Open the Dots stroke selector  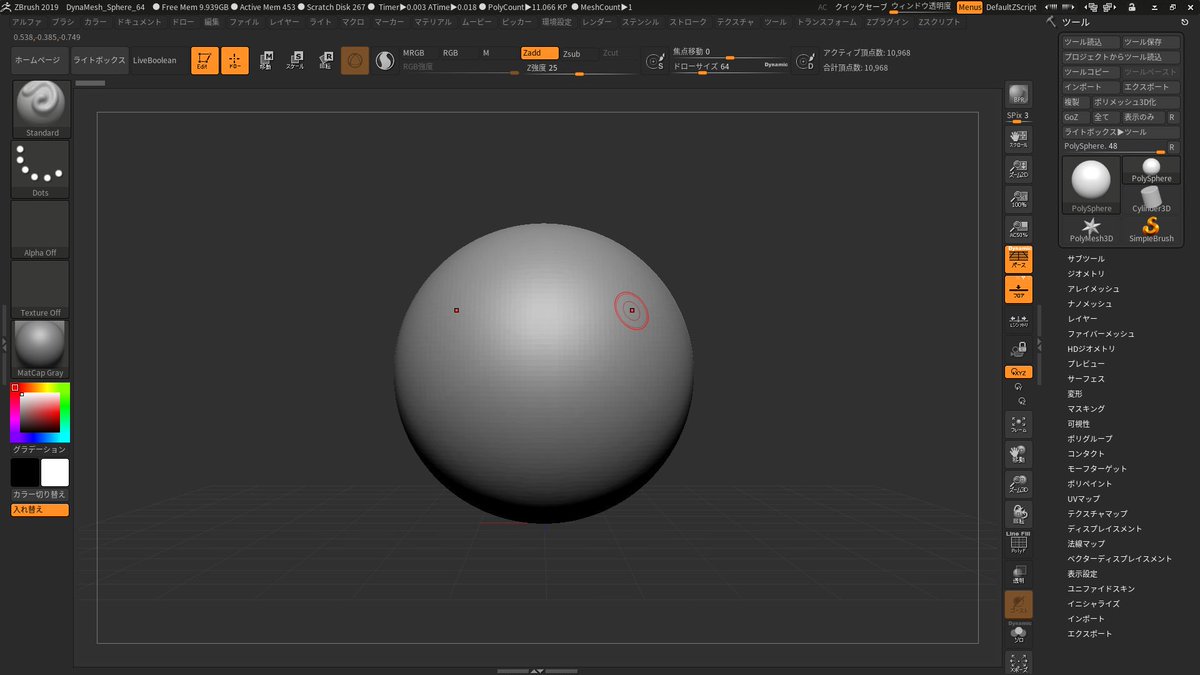(41, 169)
